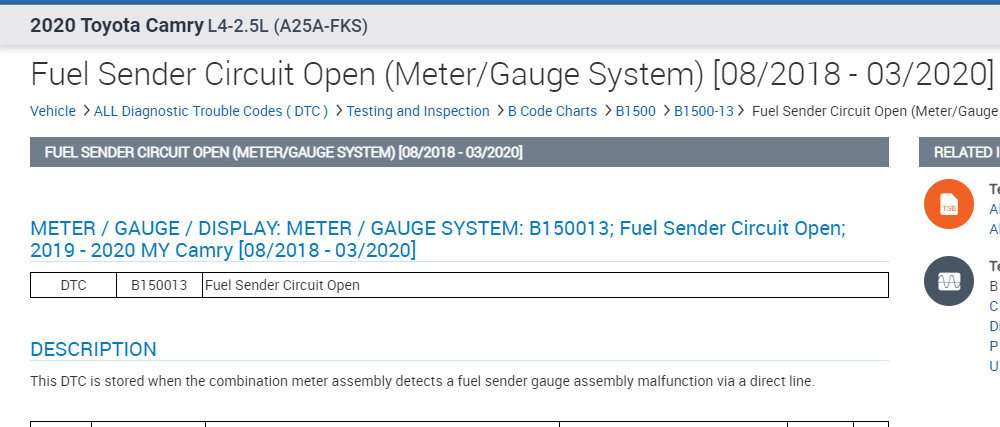
Task: Click the gray Fuel Sender Circuit Open section bar
Action: (459, 152)
